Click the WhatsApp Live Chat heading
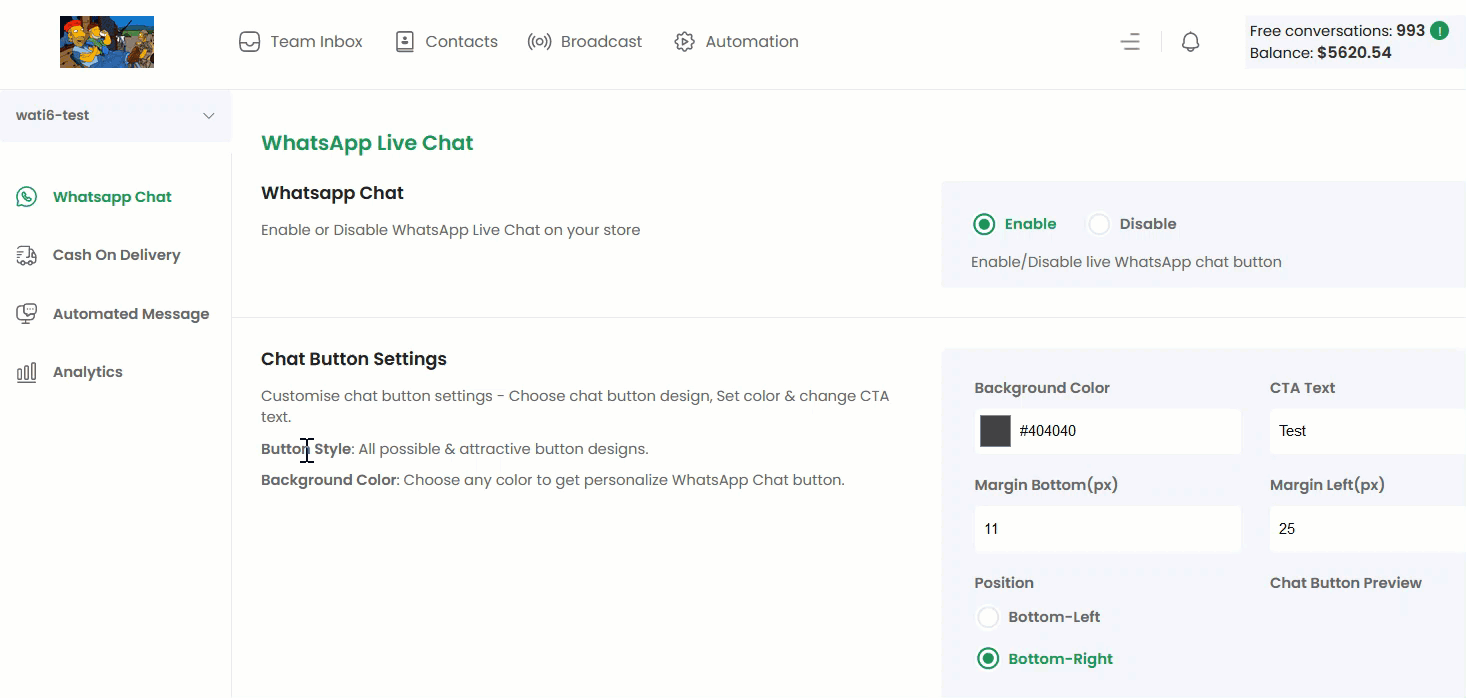Viewport: 1466px width, 698px height. click(367, 143)
